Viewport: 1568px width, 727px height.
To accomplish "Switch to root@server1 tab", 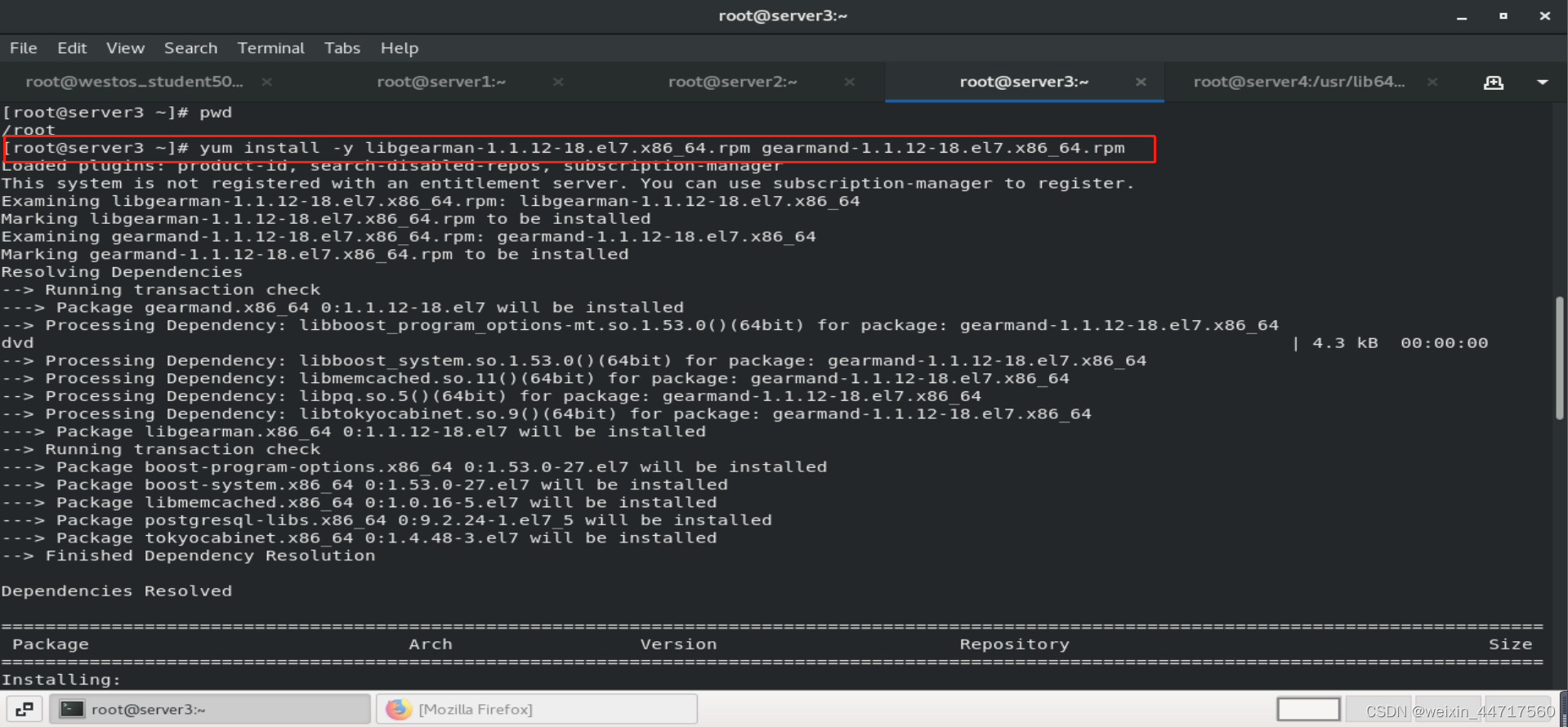I will (441, 82).
